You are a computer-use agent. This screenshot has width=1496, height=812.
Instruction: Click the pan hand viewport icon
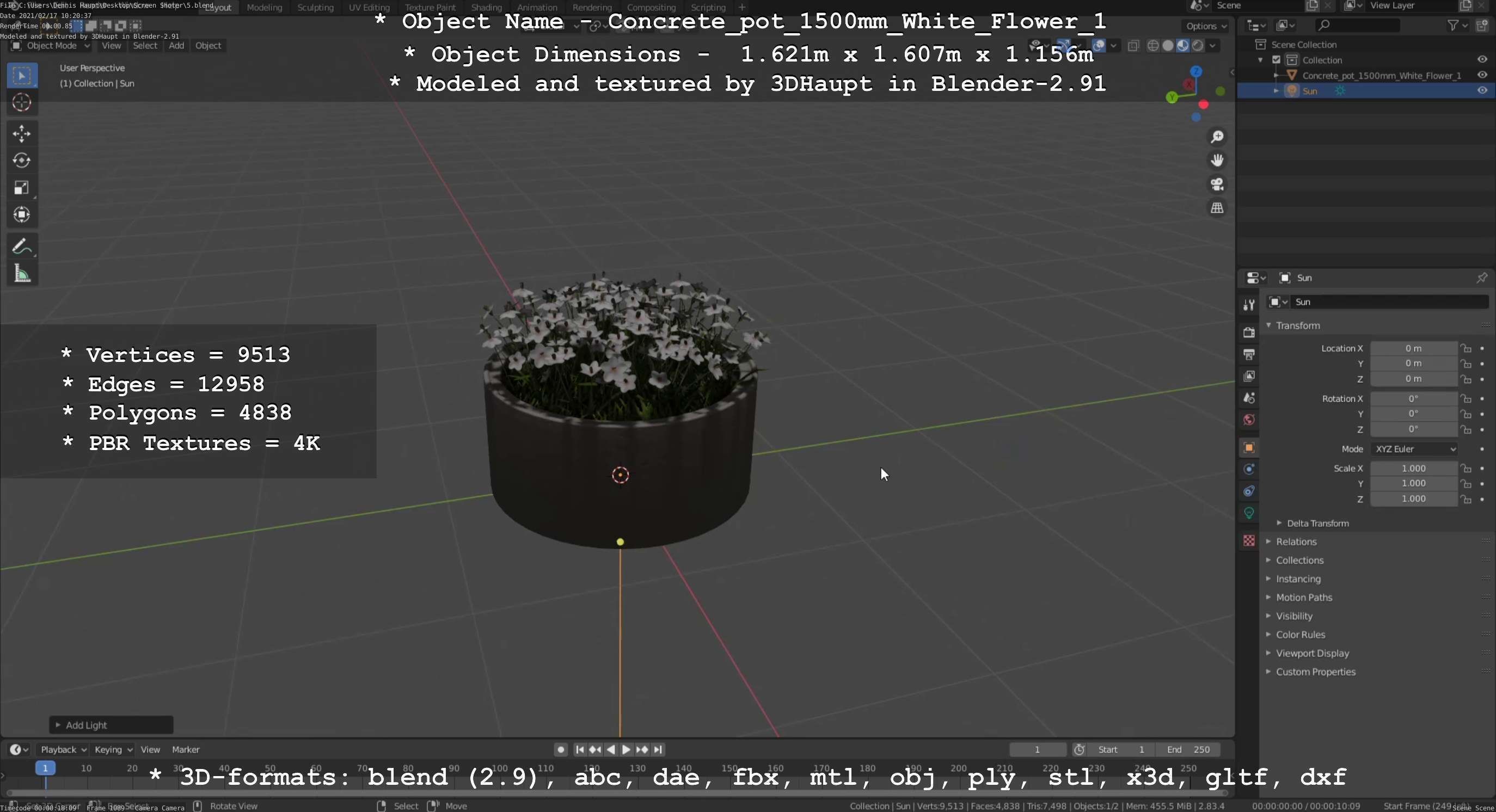[x=1217, y=160]
